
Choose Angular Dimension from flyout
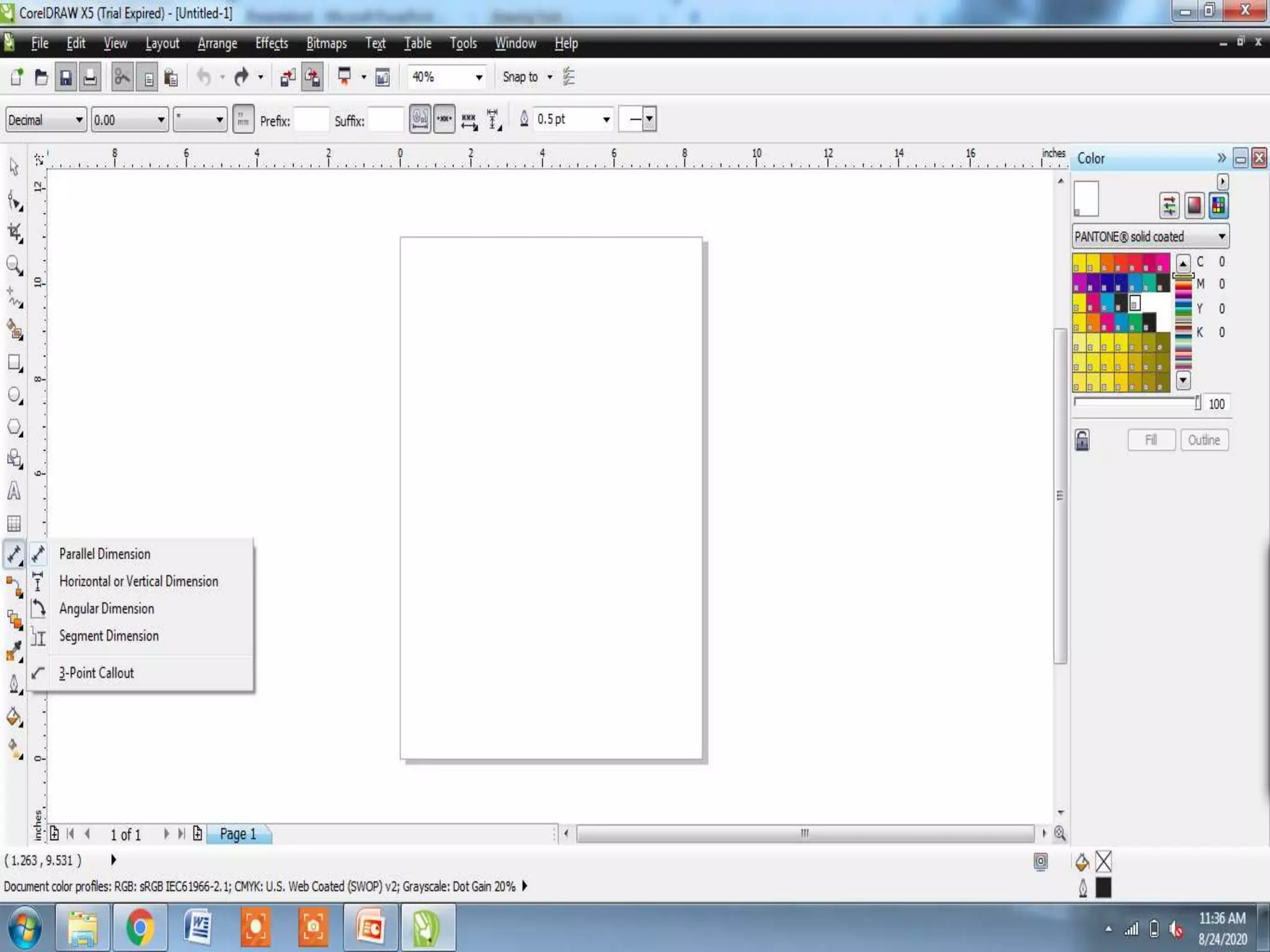[107, 609]
